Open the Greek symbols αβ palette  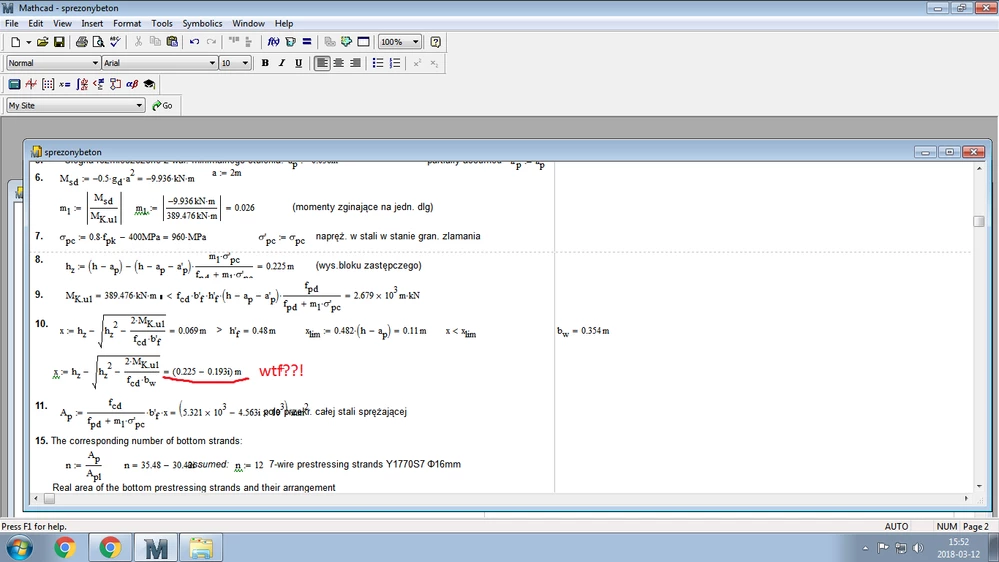click(x=132, y=84)
